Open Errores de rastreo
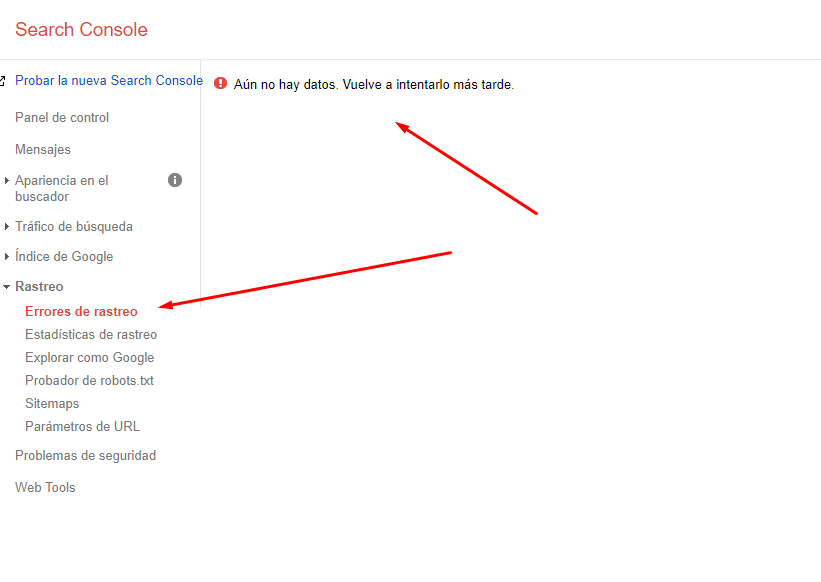Viewport: 821px width, 582px height. tap(81, 311)
